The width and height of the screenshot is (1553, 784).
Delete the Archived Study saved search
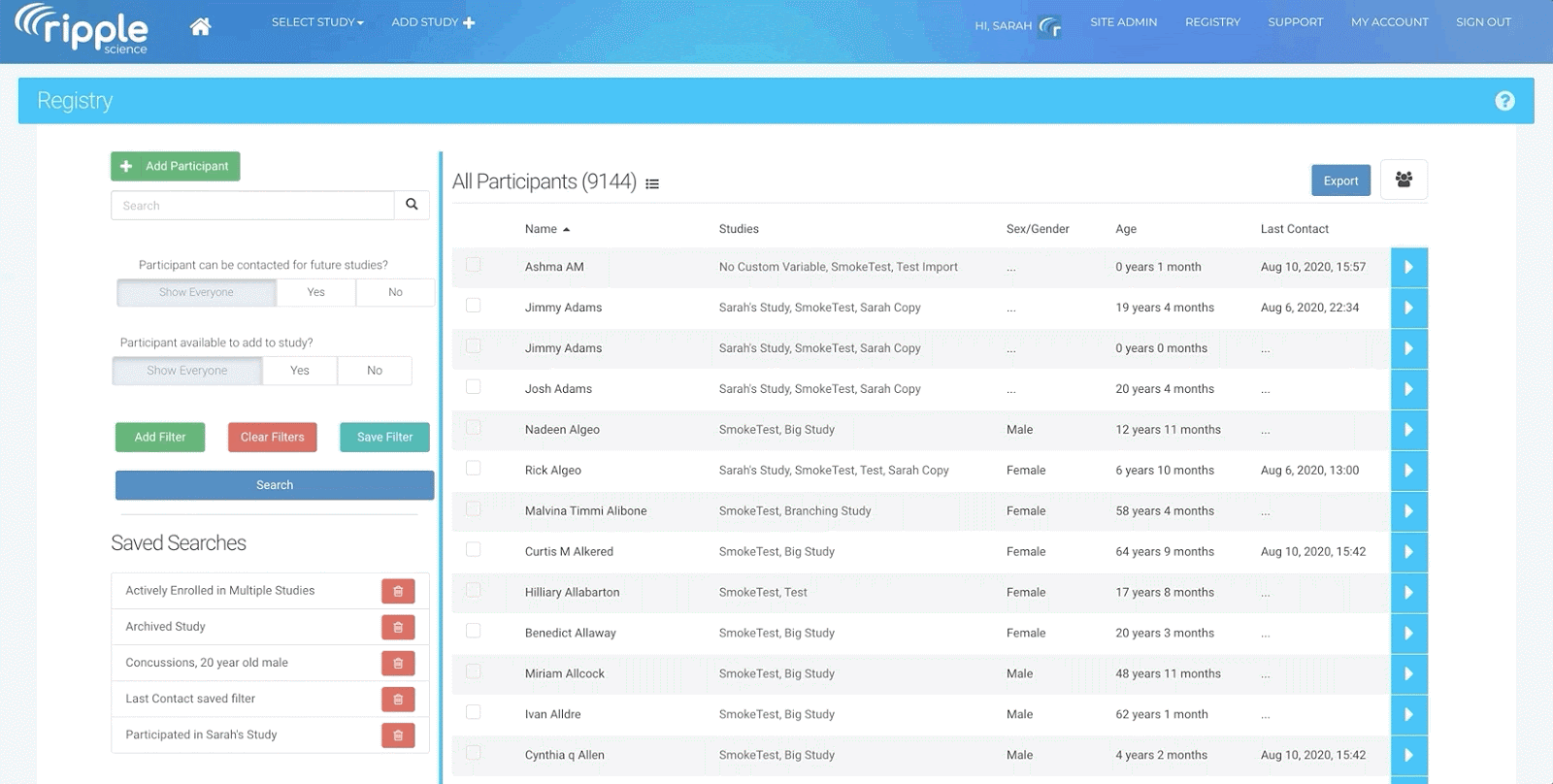(x=398, y=627)
